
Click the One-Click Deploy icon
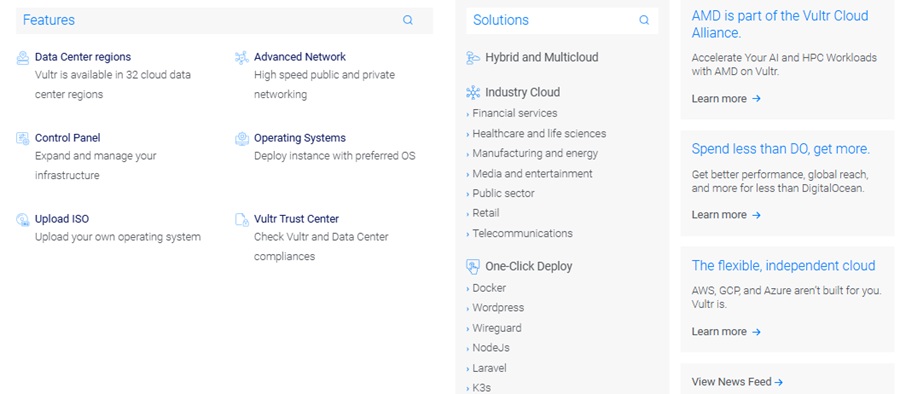pyautogui.click(x=473, y=266)
